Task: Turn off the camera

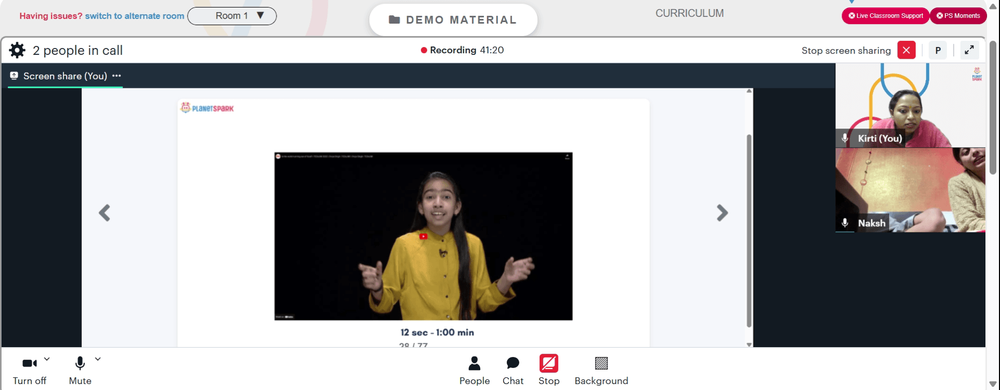Action: (29, 370)
